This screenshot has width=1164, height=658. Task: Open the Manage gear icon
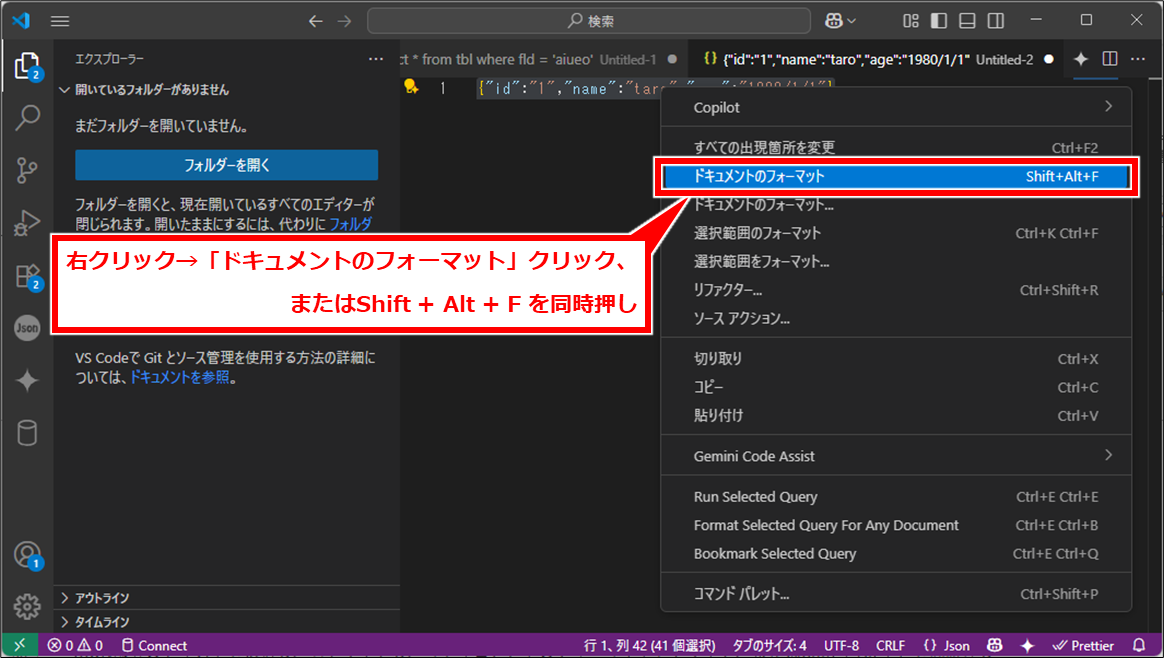27,607
